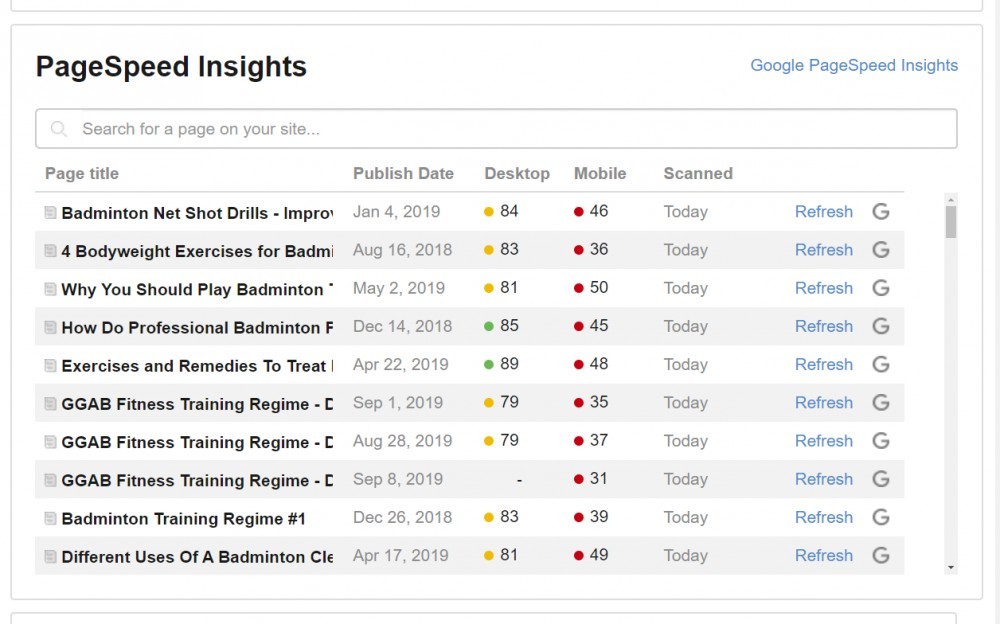Viewport: 1000px width, 624px height.
Task: Click page icon beside 4 Bodyweight Exercises
Action: coord(50,251)
